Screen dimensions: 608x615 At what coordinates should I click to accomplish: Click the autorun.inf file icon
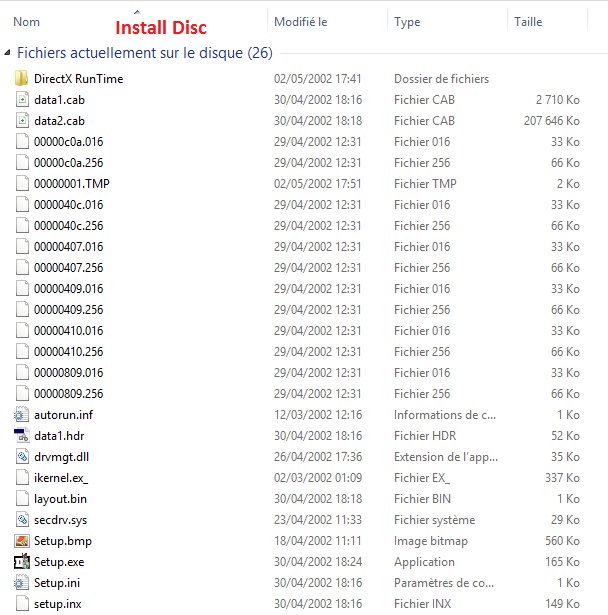(21, 415)
